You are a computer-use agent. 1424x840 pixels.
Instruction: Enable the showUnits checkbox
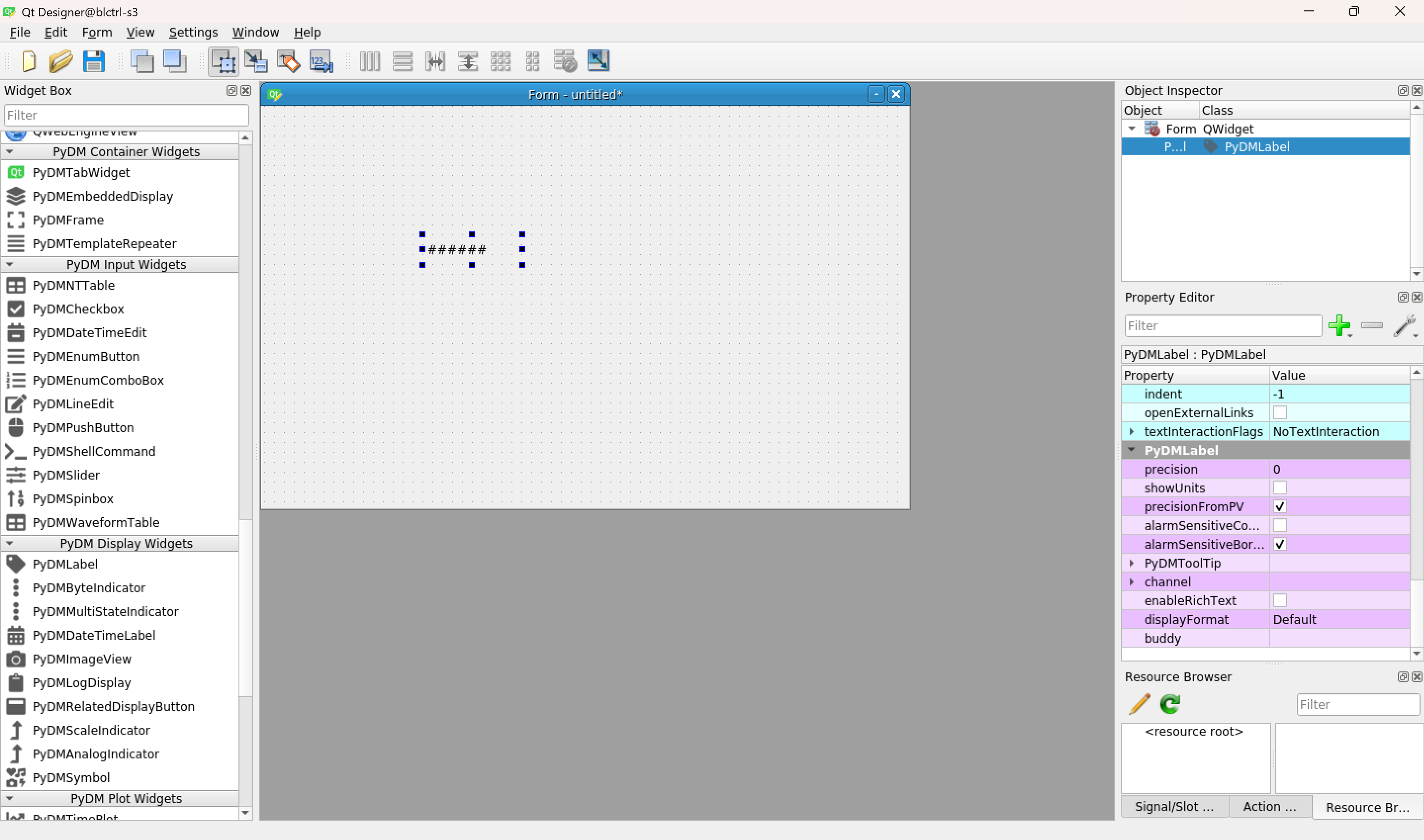point(1280,488)
